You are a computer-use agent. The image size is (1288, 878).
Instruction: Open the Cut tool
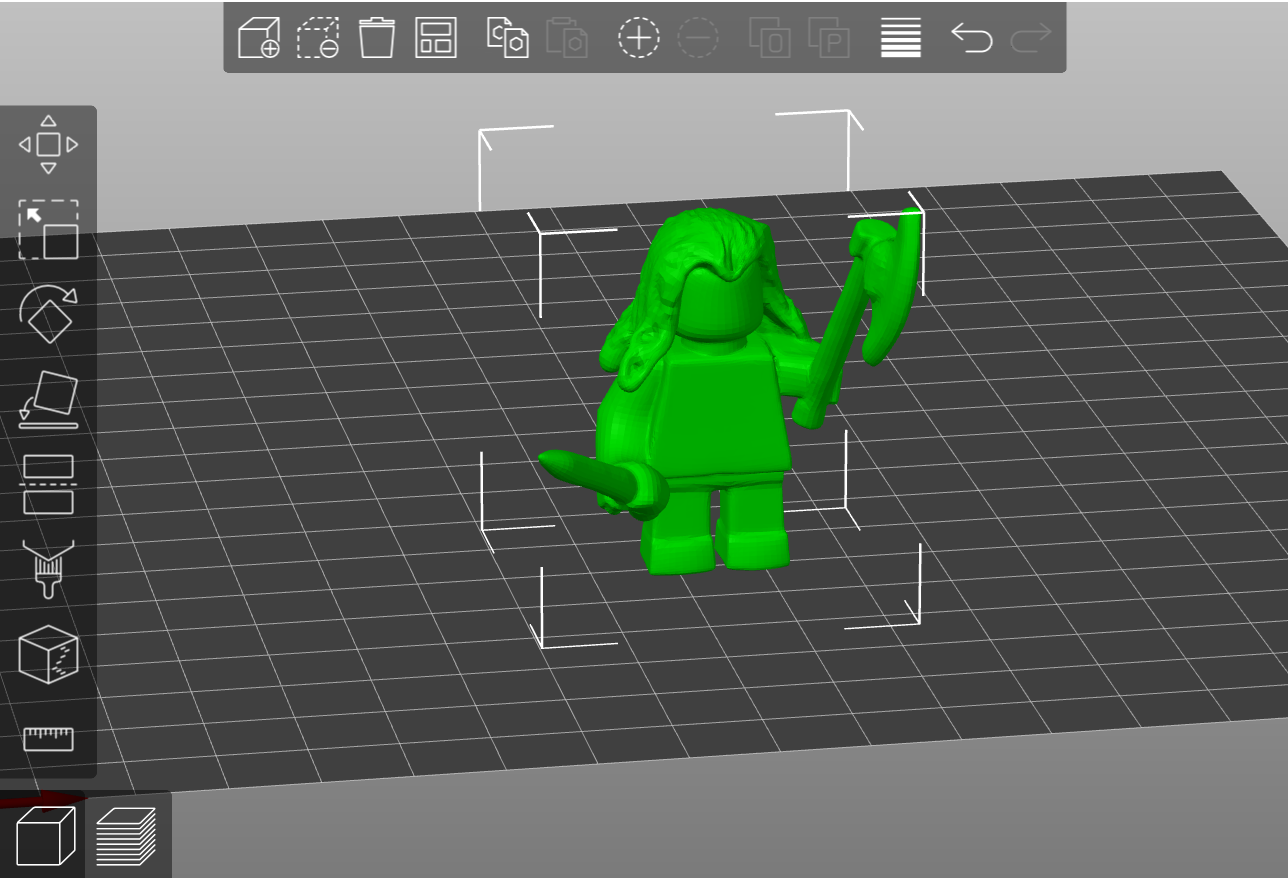(x=48, y=484)
